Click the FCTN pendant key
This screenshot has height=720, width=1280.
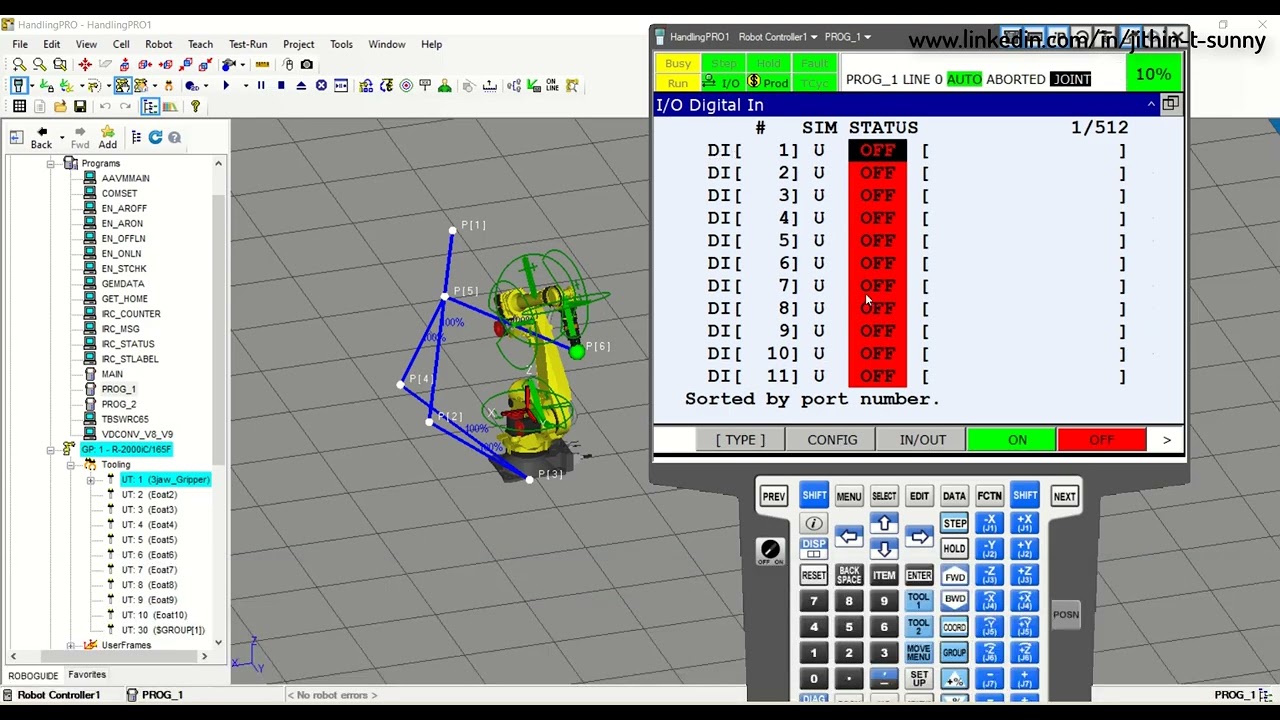989,496
